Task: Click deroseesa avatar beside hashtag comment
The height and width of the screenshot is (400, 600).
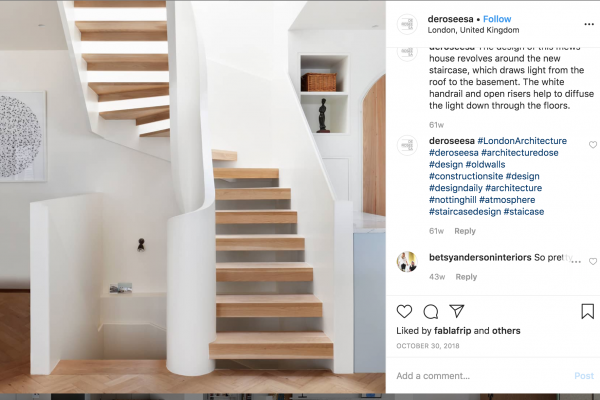Action: coord(407,145)
